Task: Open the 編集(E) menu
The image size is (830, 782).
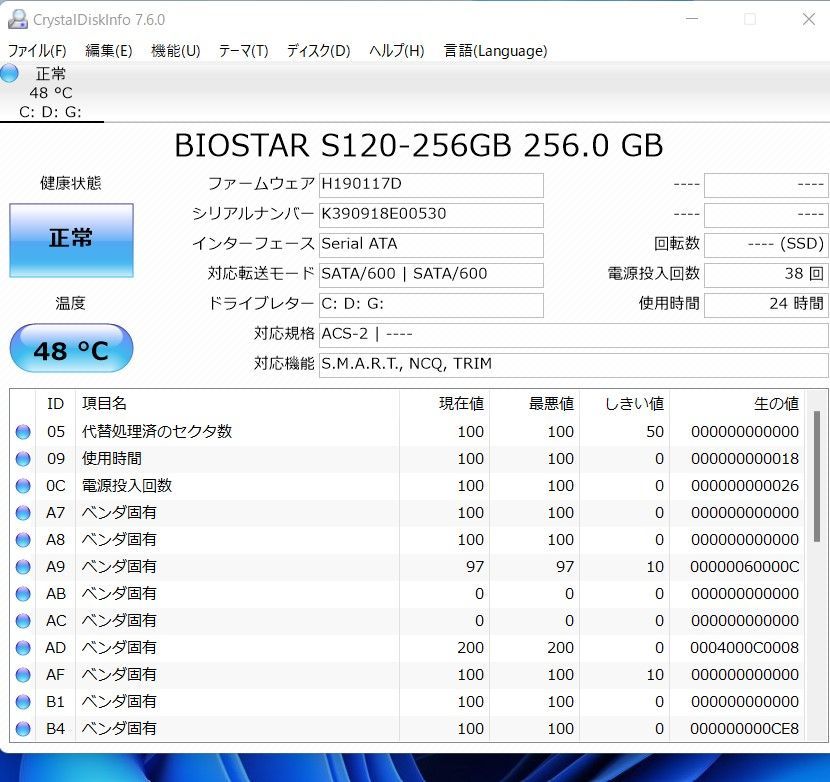Action: (x=109, y=51)
